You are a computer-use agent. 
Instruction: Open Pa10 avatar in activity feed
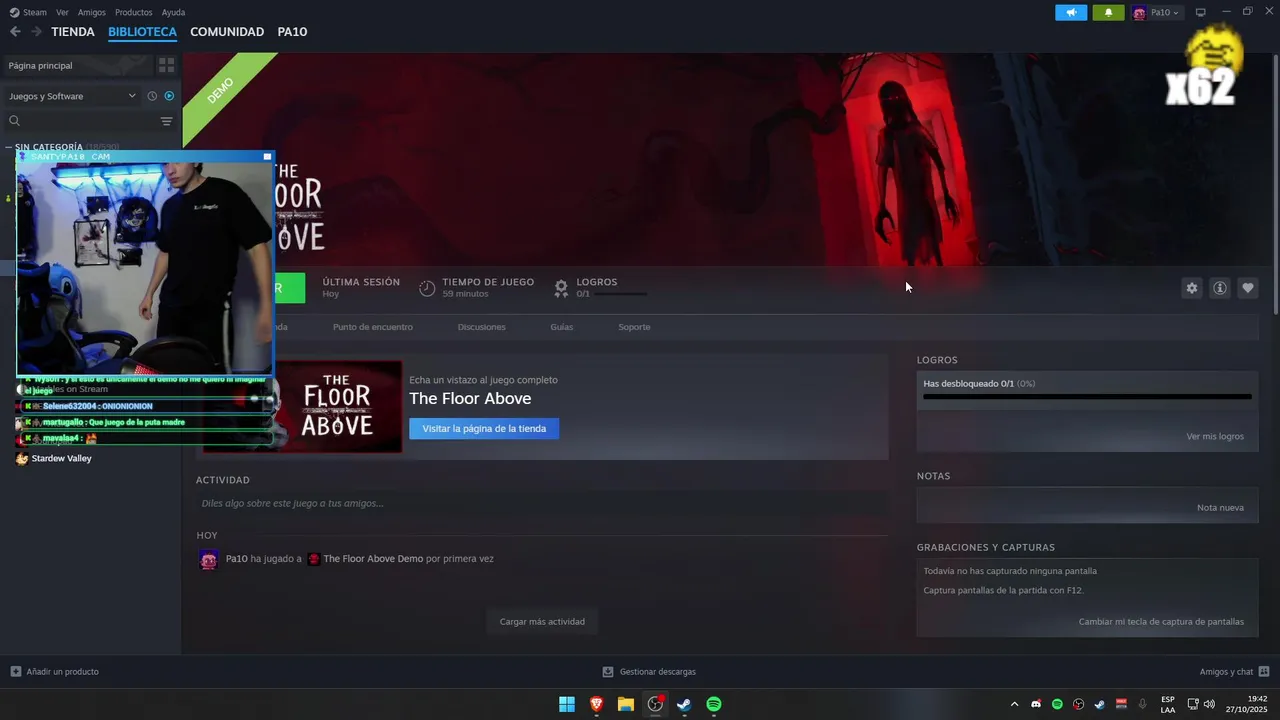click(x=208, y=559)
